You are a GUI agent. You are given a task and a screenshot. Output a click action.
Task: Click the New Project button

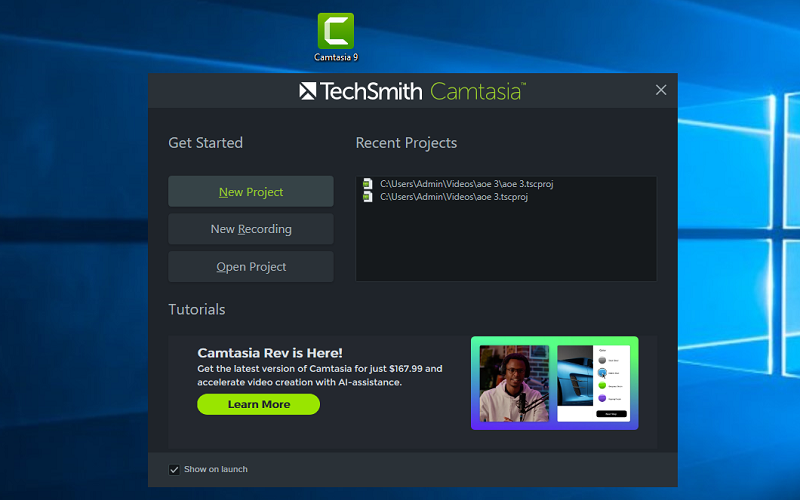[x=251, y=191]
